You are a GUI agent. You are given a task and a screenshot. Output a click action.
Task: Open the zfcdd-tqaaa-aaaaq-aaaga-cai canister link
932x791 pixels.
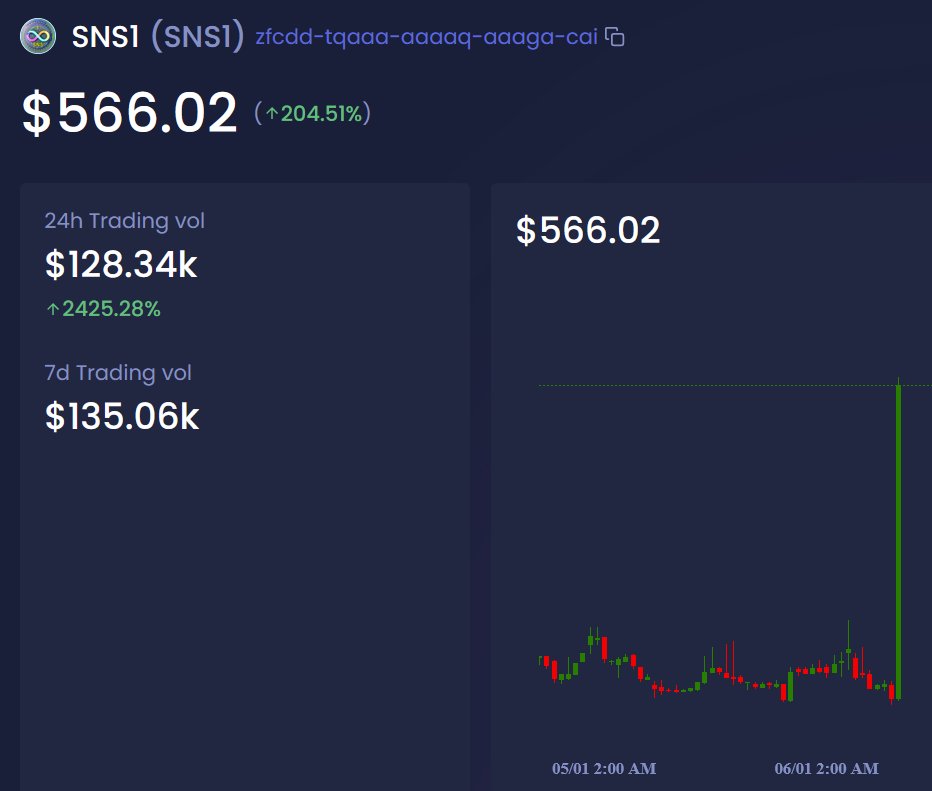(x=426, y=37)
